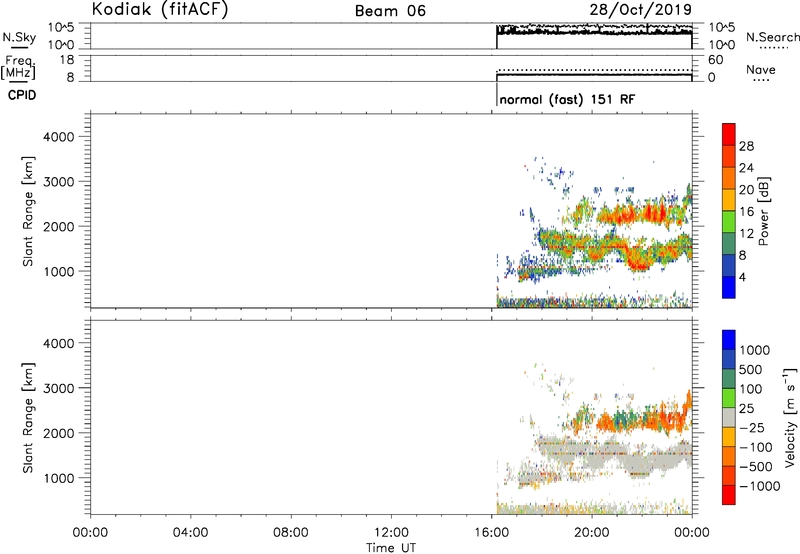Image resolution: width=800 pixels, height=554 pixels.
Task: Click the yellow 16–20 dB Power colorbar segment
Action: point(729,199)
